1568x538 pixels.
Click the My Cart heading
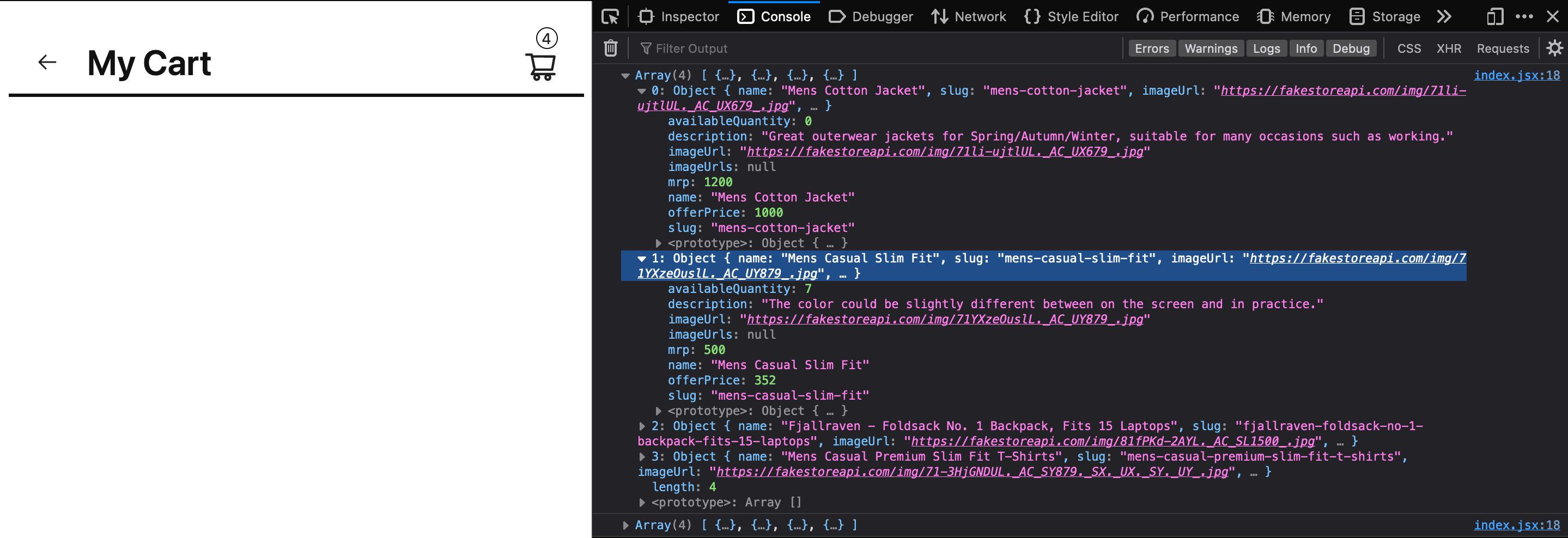pyautogui.click(x=149, y=63)
